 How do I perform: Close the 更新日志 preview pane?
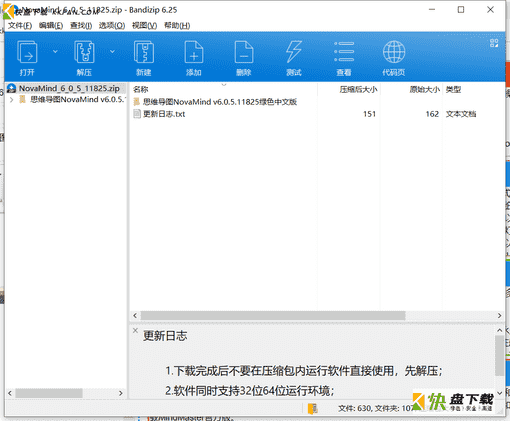135,330
